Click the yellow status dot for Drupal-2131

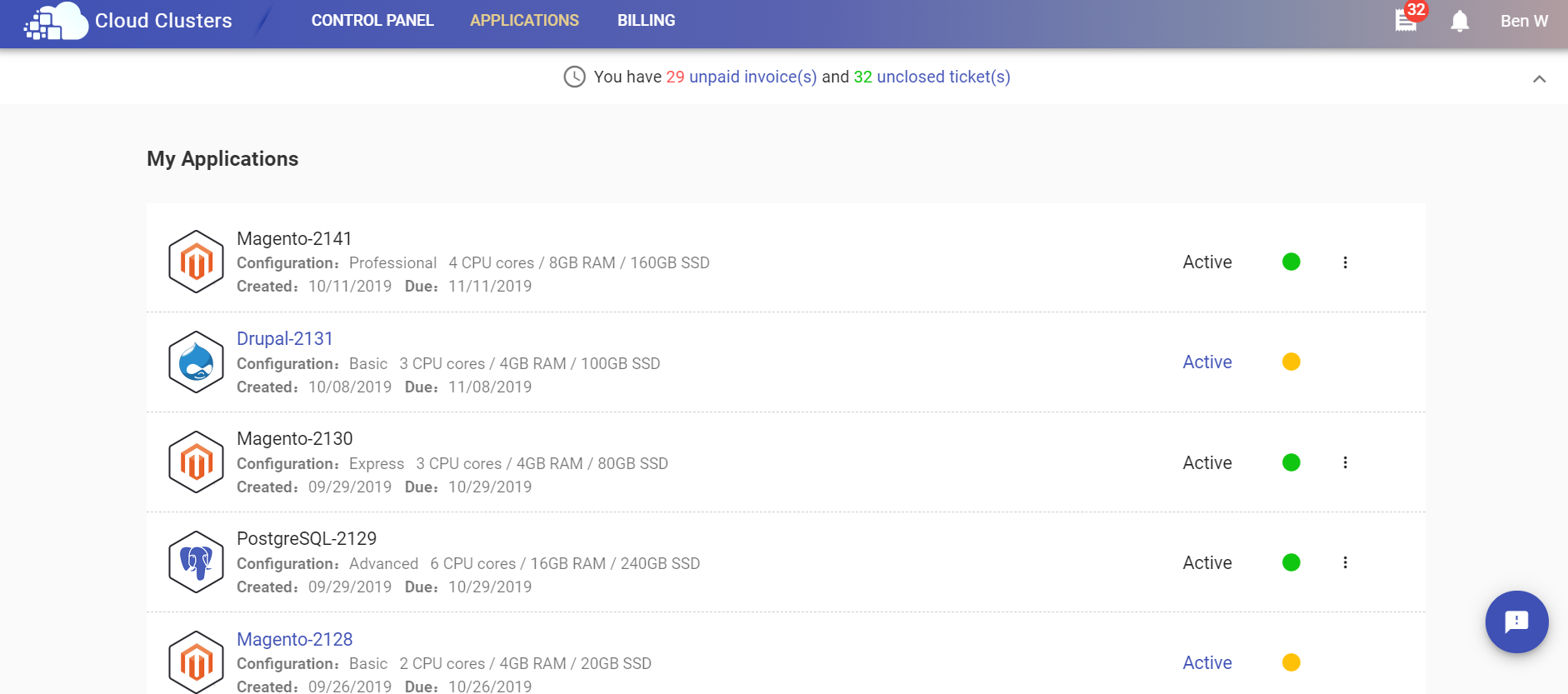[1291, 362]
